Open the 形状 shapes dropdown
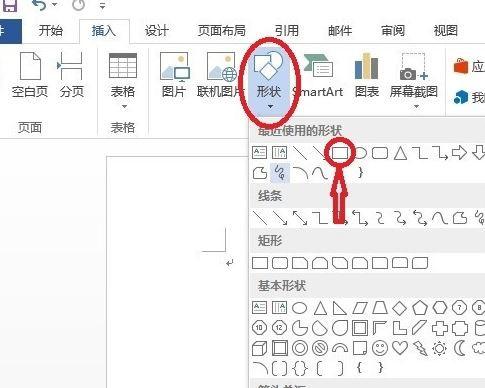The height and width of the screenshot is (388, 485). pyautogui.click(x=269, y=81)
